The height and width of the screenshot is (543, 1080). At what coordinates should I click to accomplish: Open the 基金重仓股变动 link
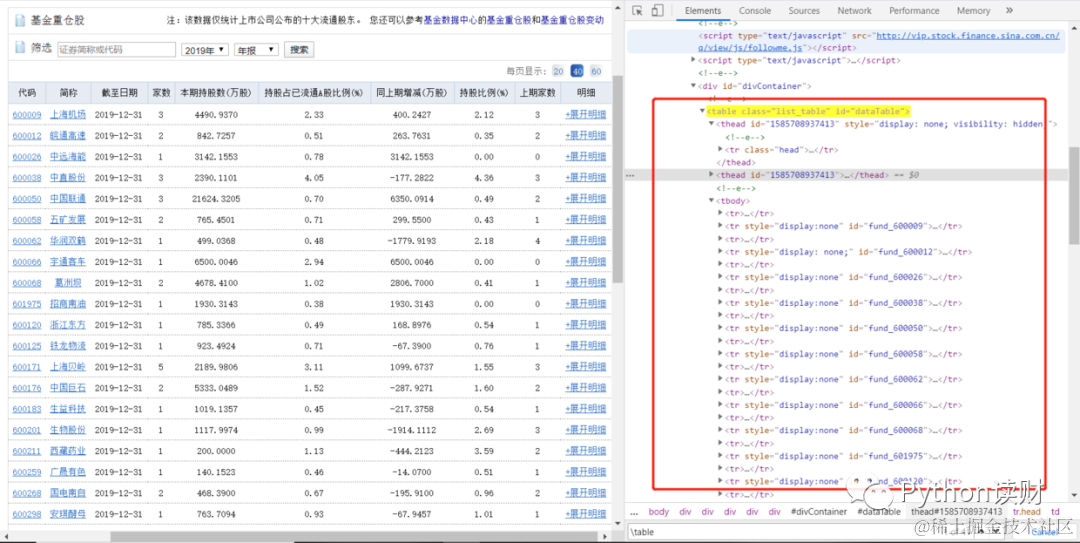572,21
